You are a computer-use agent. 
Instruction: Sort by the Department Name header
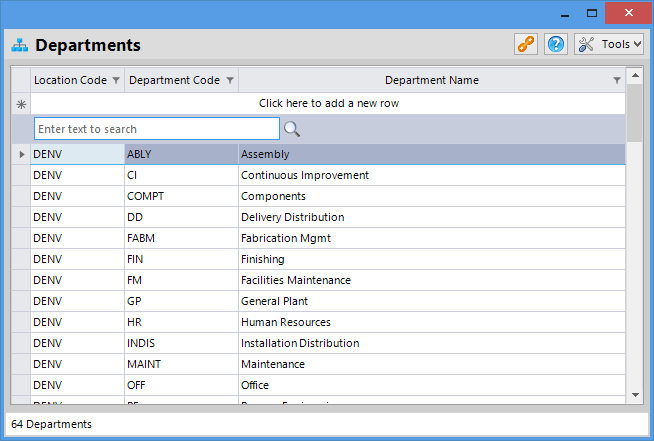[x=431, y=80]
